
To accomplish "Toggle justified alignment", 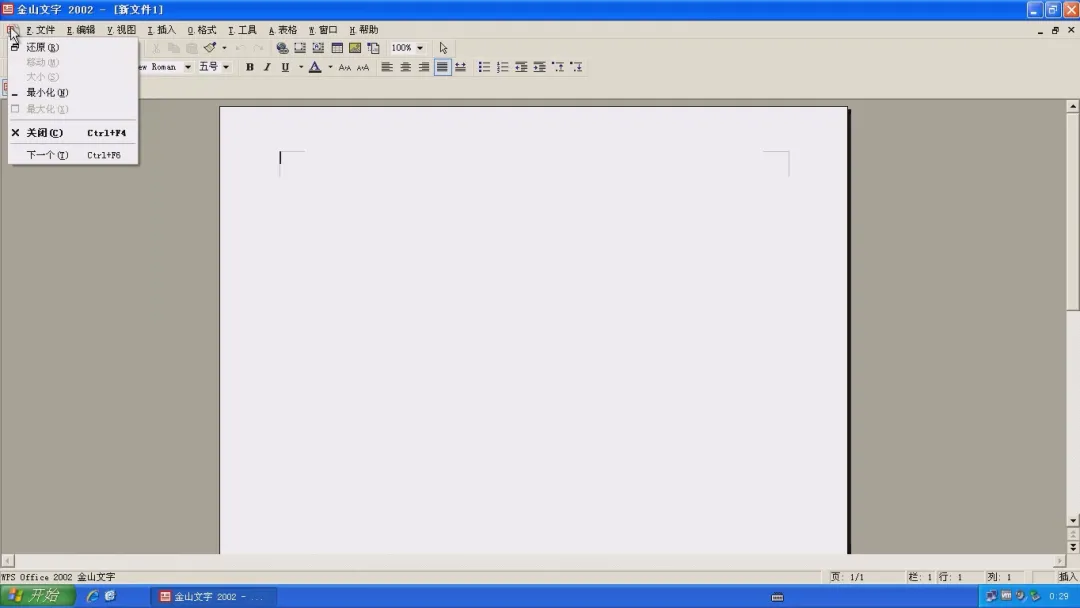I will click(x=442, y=67).
